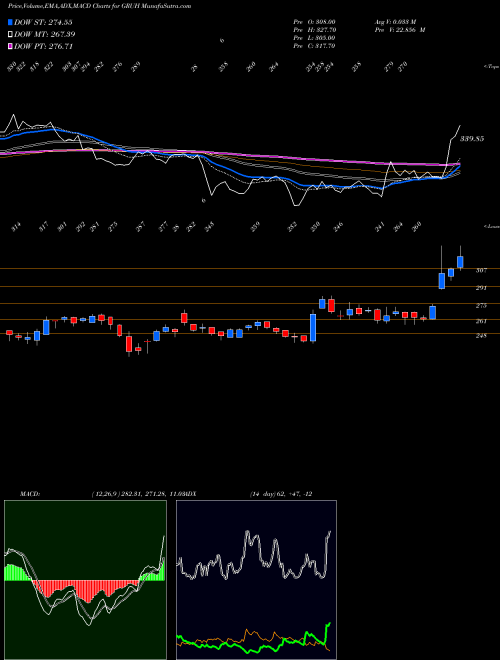Image resolution: width=500 pixels, height=660 pixels.
Task: Select the 'DOW ST: 274.55' legend text
Action: pos(43,22)
